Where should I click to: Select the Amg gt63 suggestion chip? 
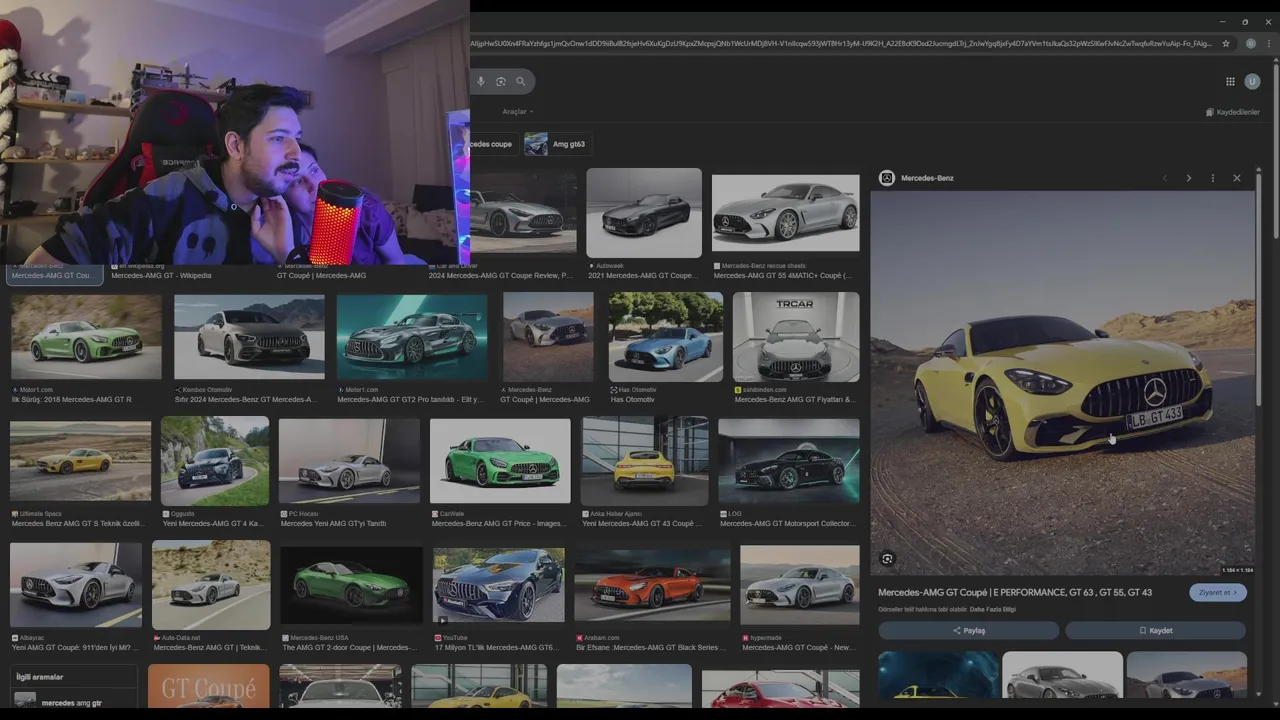click(x=557, y=144)
